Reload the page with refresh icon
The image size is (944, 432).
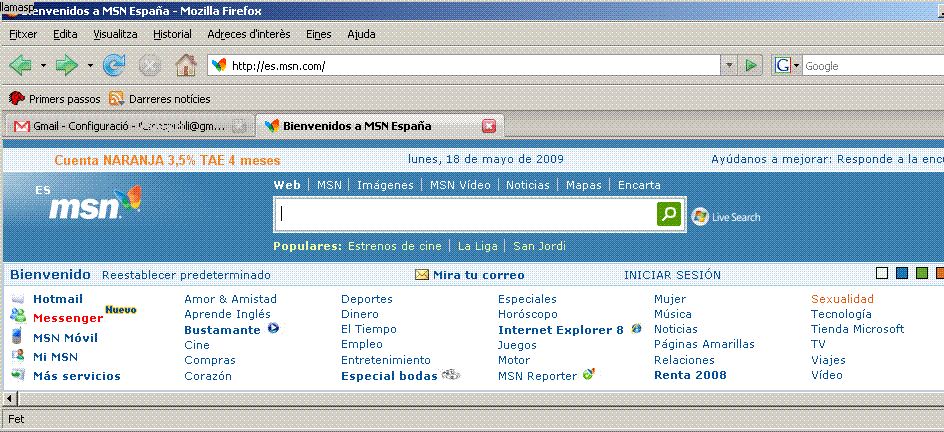pyautogui.click(x=114, y=65)
